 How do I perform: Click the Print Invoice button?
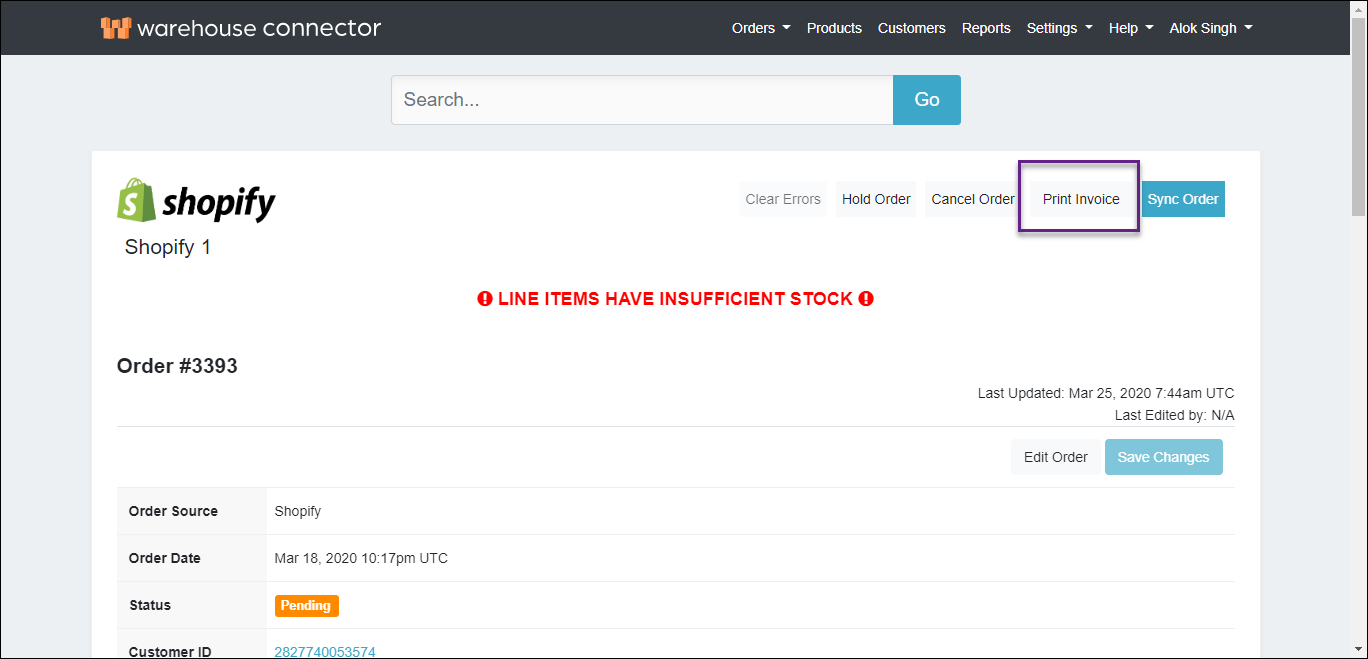coord(1081,199)
